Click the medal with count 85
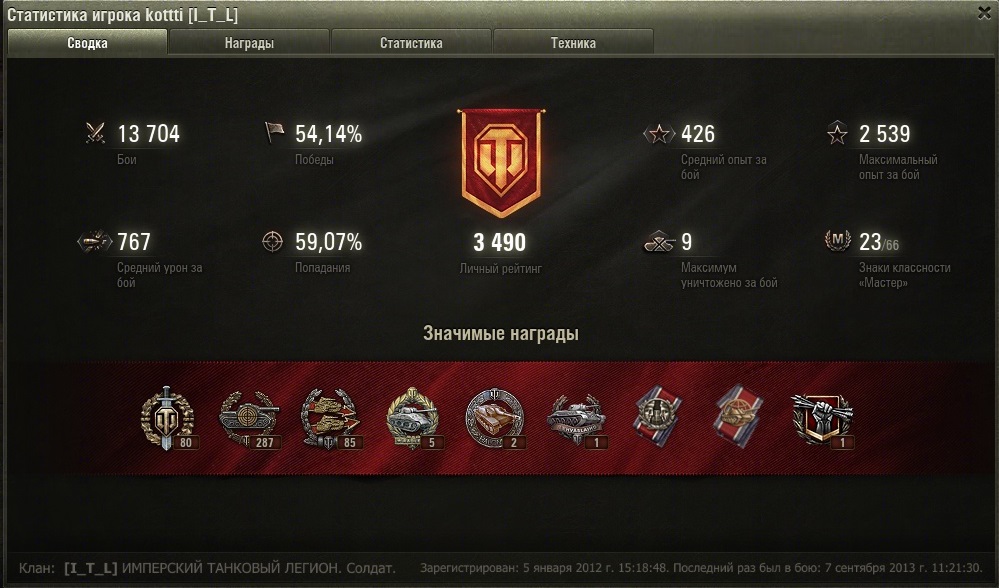The height and width of the screenshot is (588, 999). pos(330,419)
